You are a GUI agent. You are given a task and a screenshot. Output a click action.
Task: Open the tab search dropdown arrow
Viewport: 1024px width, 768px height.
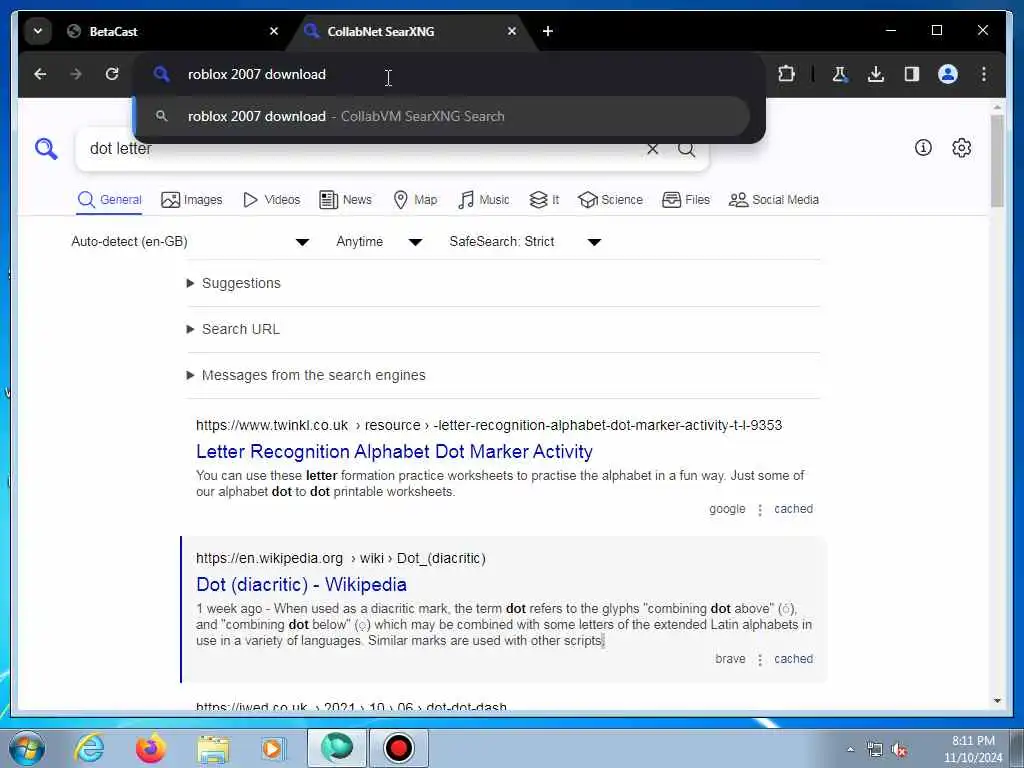tap(38, 31)
